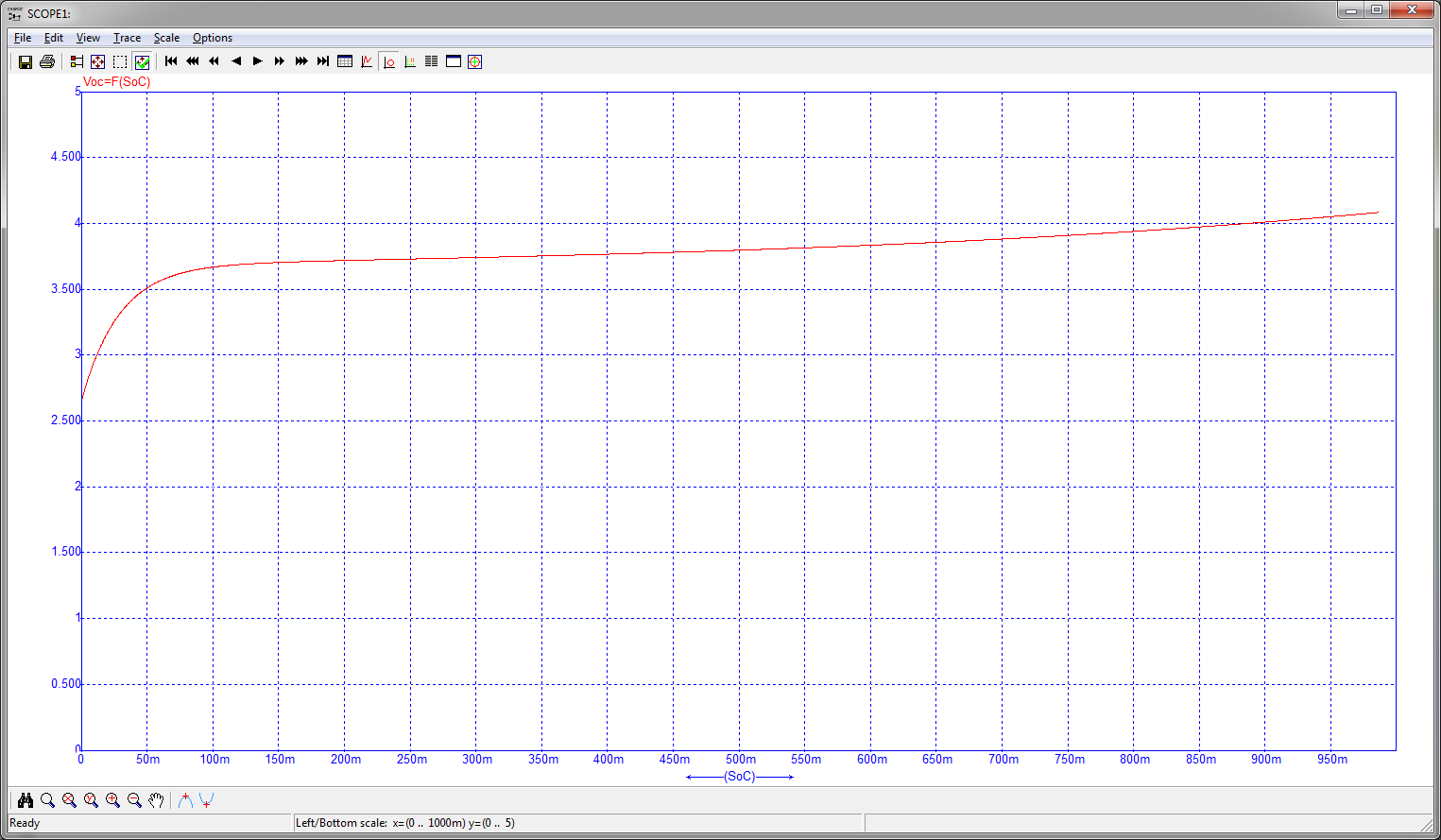Viewport: 1441px width, 840px height.
Task: Print the SCOPE1 plot
Action: tap(47, 61)
